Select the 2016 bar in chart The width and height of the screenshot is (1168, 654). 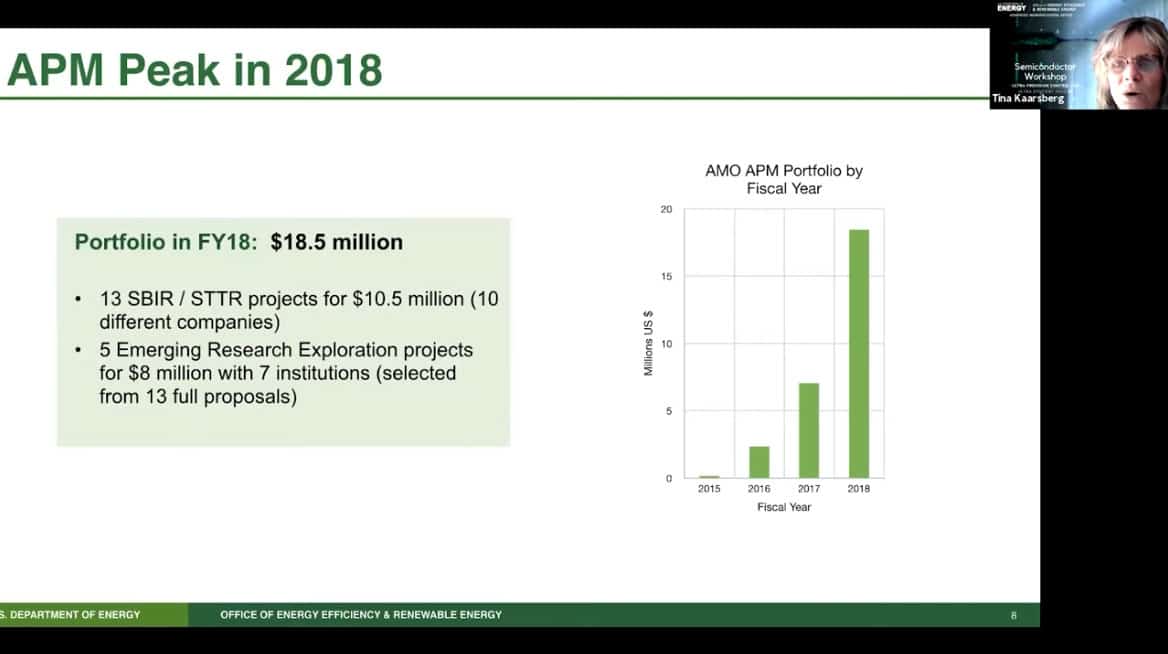(759, 461)
